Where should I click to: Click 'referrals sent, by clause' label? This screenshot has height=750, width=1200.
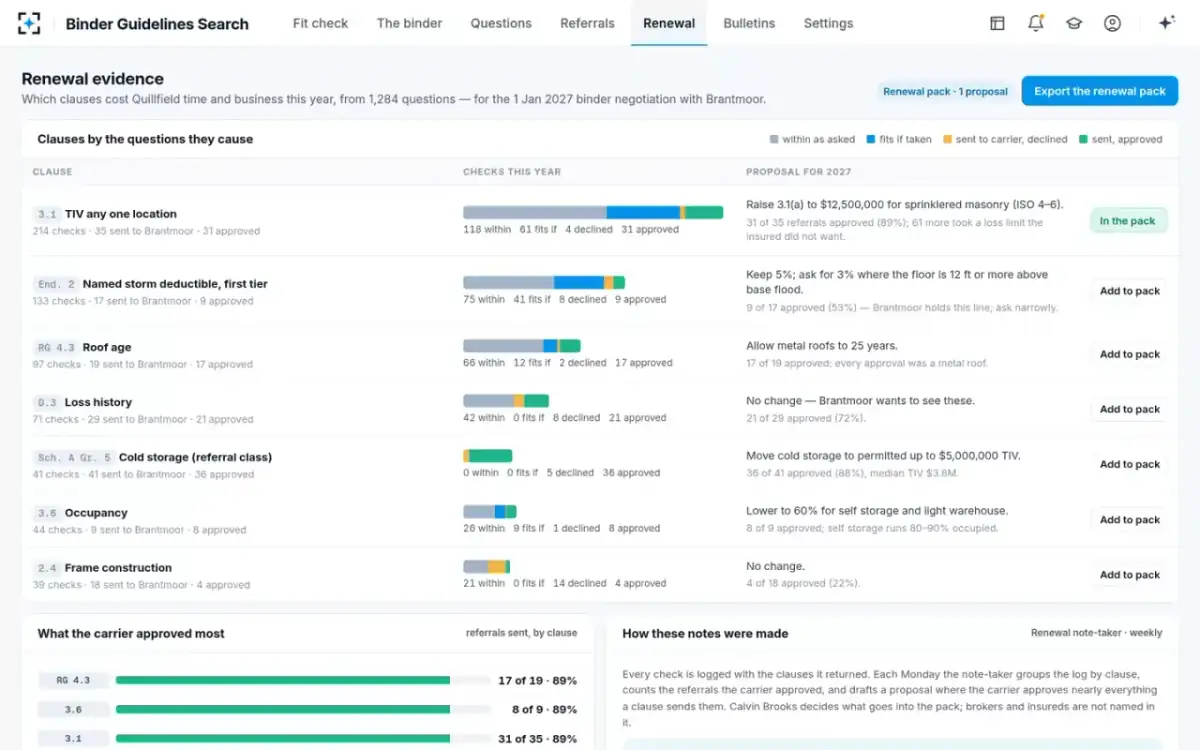click(x=521, y=633)
